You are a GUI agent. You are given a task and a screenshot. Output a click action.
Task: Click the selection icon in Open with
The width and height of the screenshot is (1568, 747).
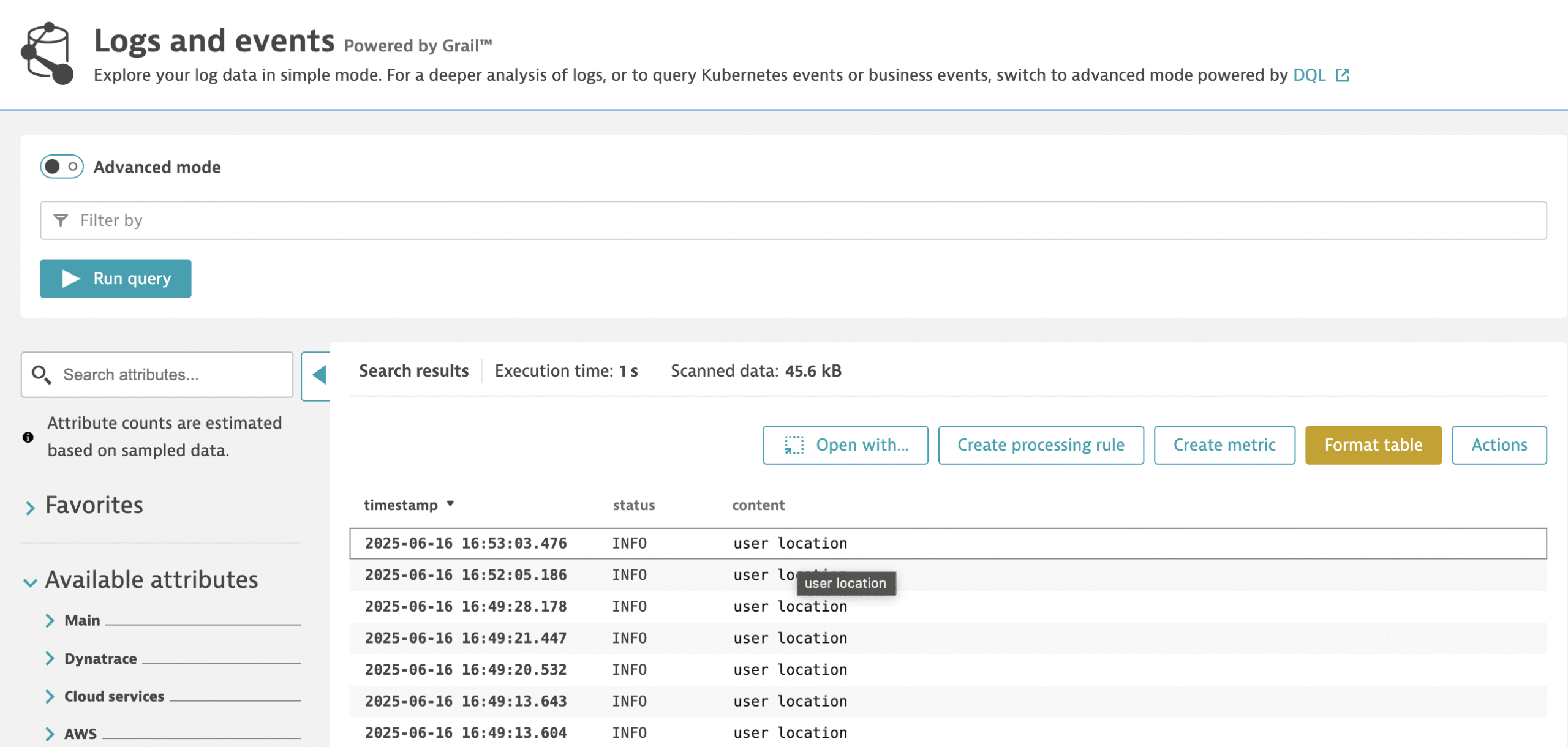(x=794, y=445)
